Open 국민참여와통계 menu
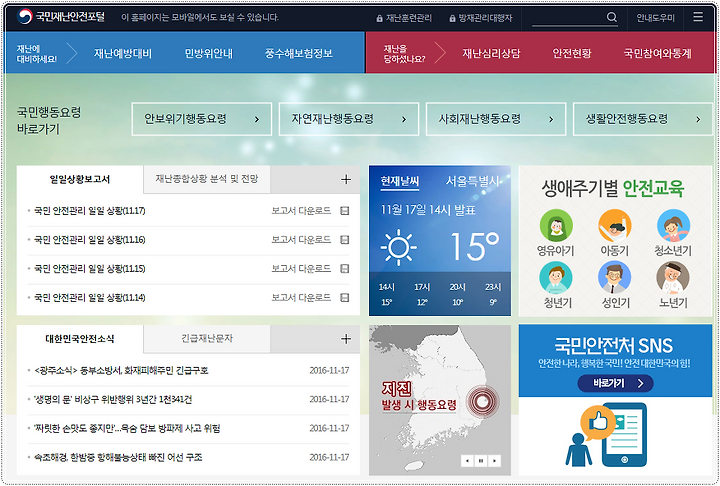Viewport: 720px width, 486px height. 657,53
